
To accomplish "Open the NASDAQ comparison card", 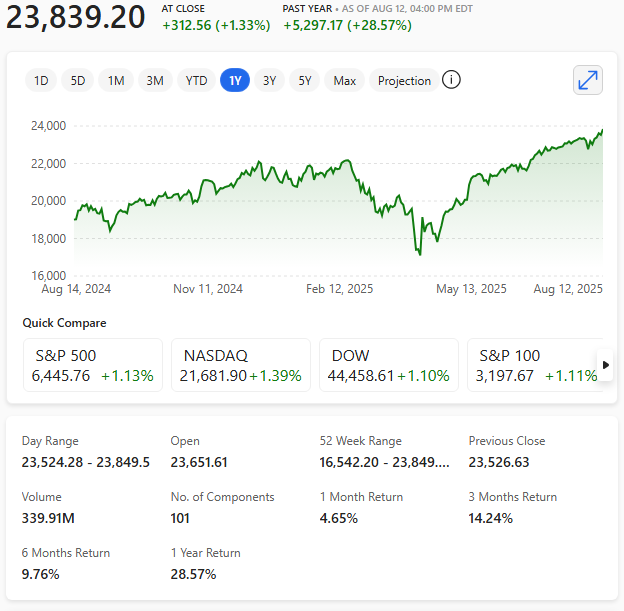I will click(x=241, y=365).
